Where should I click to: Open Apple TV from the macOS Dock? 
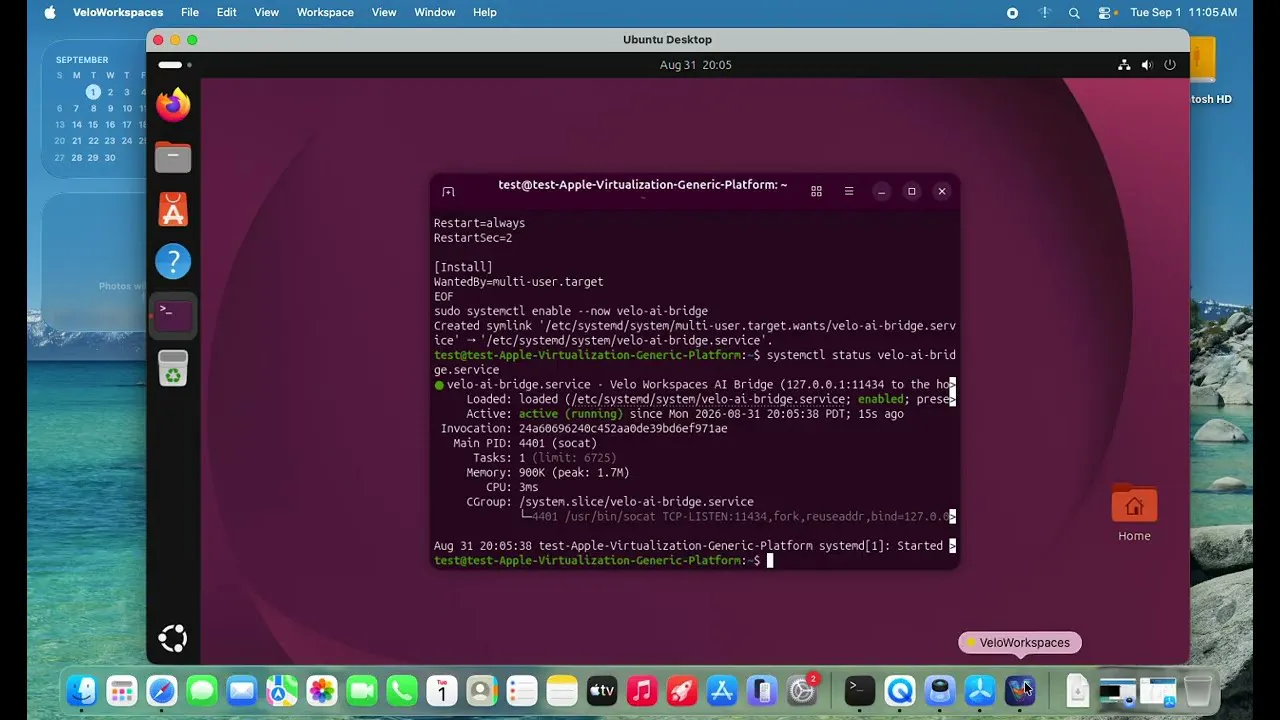click(602, 690)
